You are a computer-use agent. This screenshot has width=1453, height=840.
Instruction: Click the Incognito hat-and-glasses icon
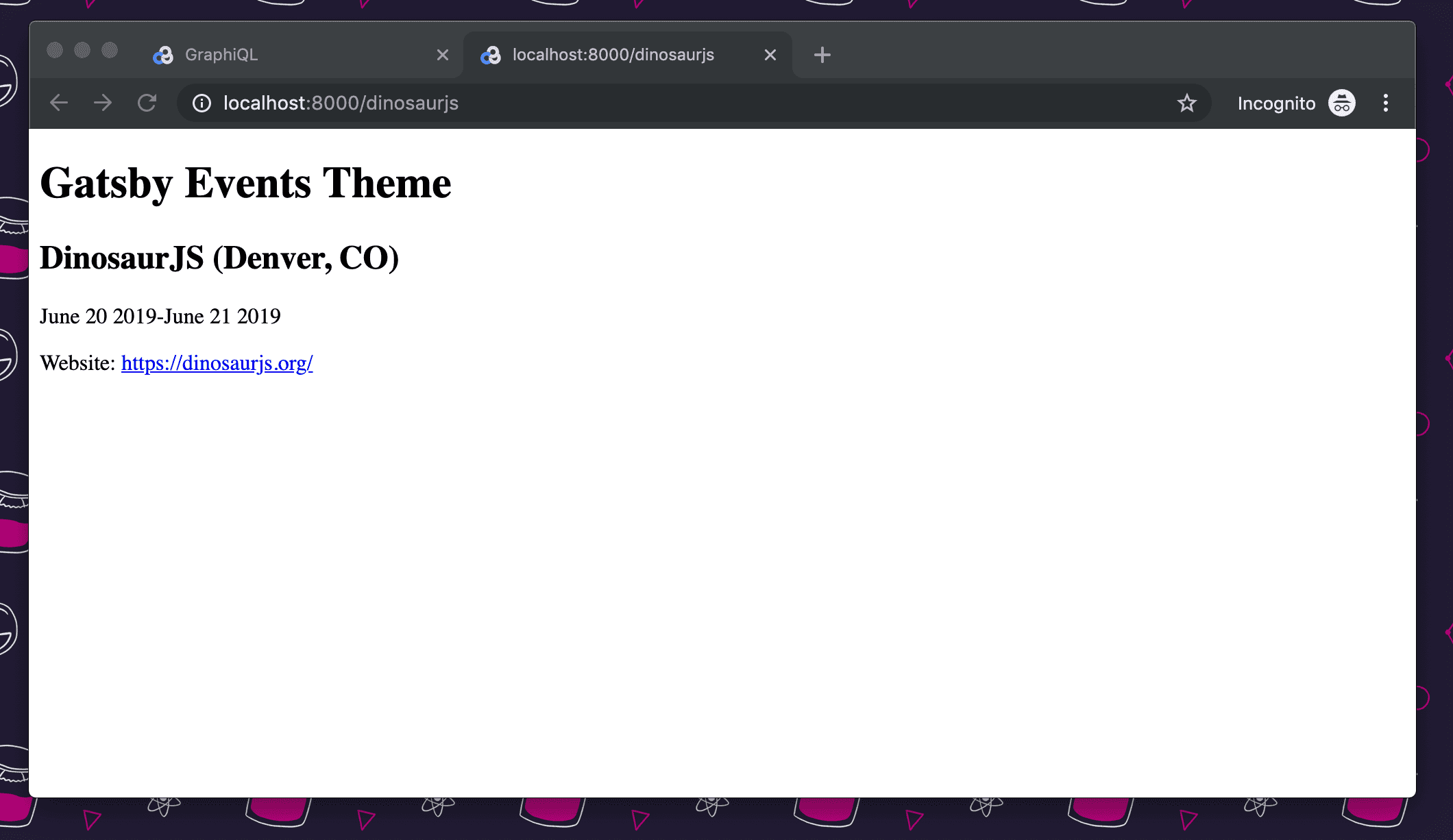coord(1341,103)
